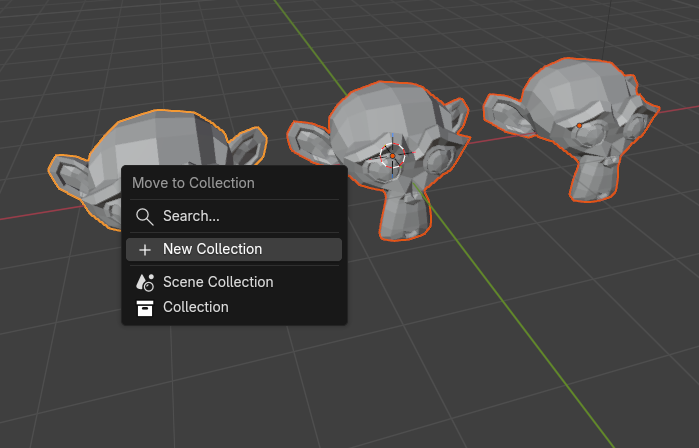699x448 pixels.
Task: Click the magnifying glass search icon
Action: (144, 217)
